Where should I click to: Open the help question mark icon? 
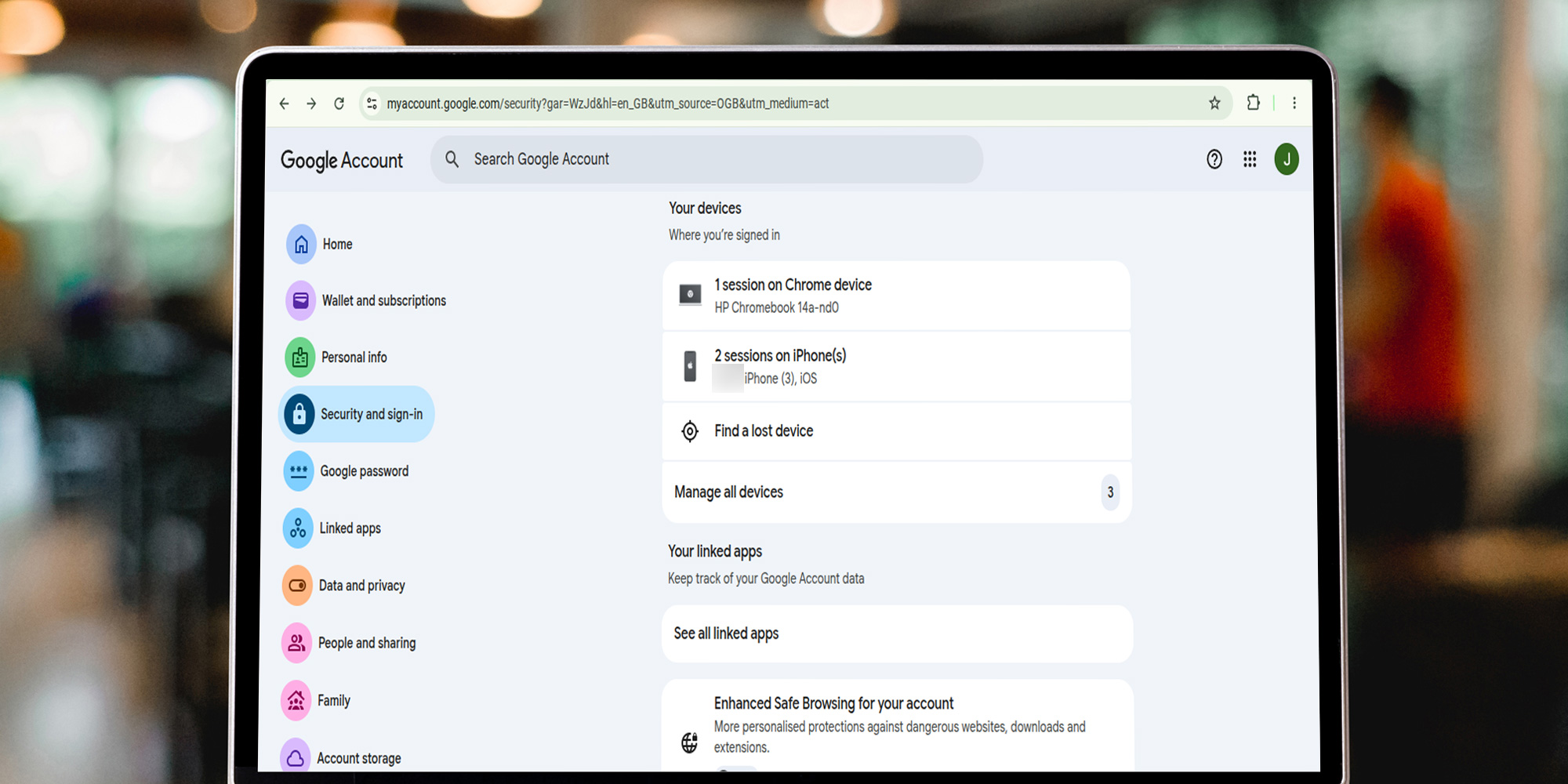(1214, 160)
